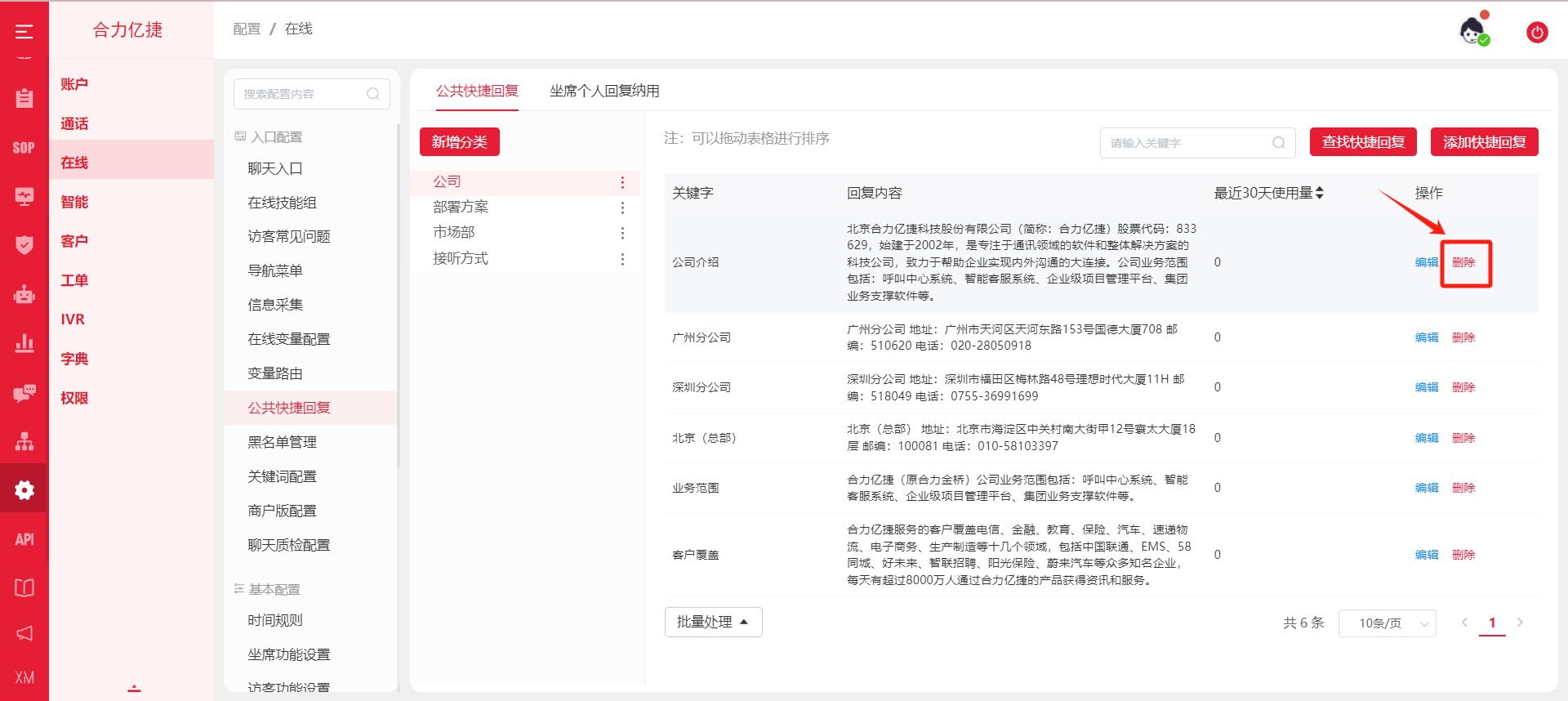Select the robot icon in the sidebar

click(x=24, y=294)
